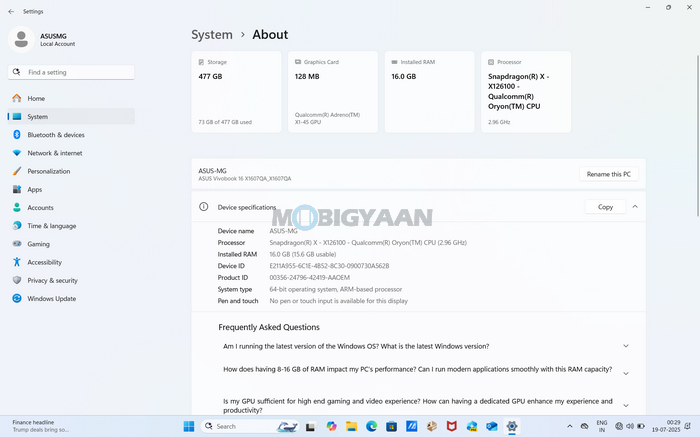Copy the device specifications
This screenshot has width=700, height=437.
pyautogui.click(x=605, y=207)
